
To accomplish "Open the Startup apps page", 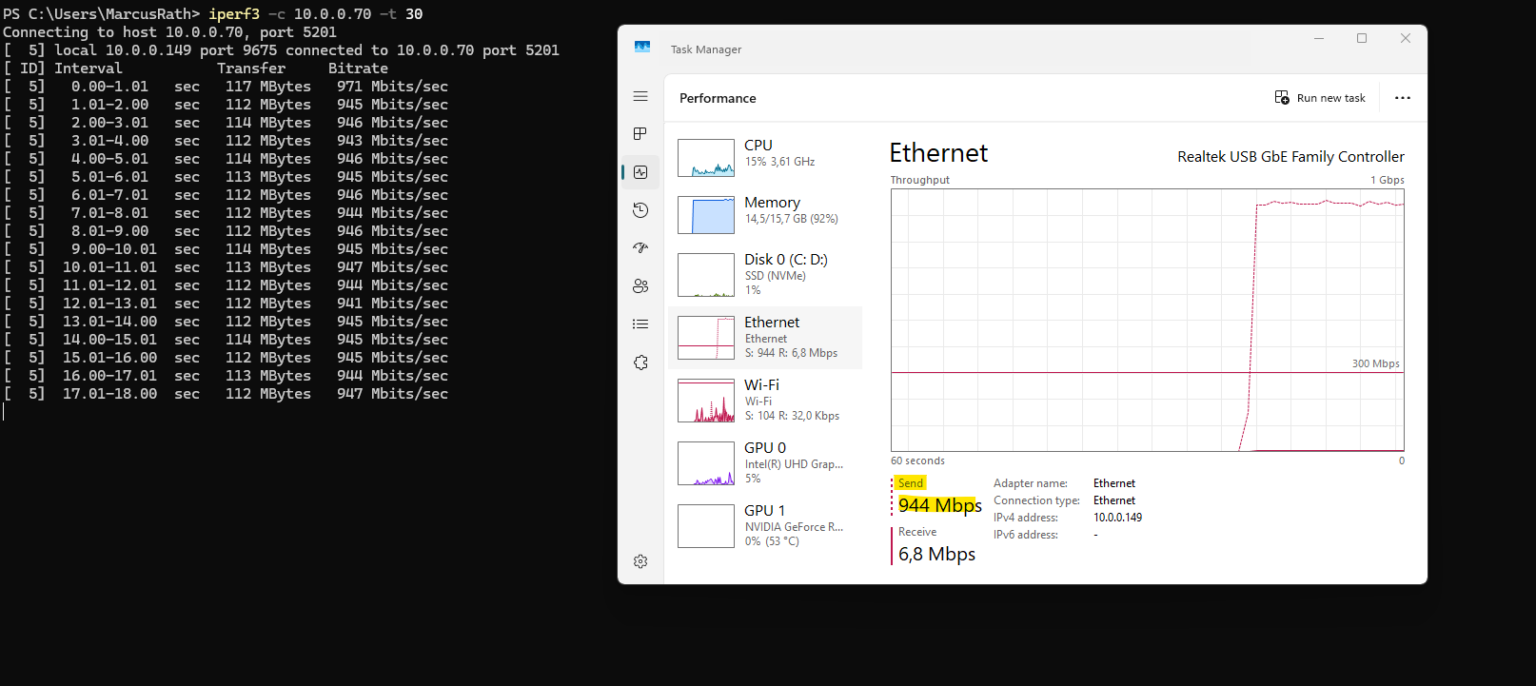I will [640, 248].
